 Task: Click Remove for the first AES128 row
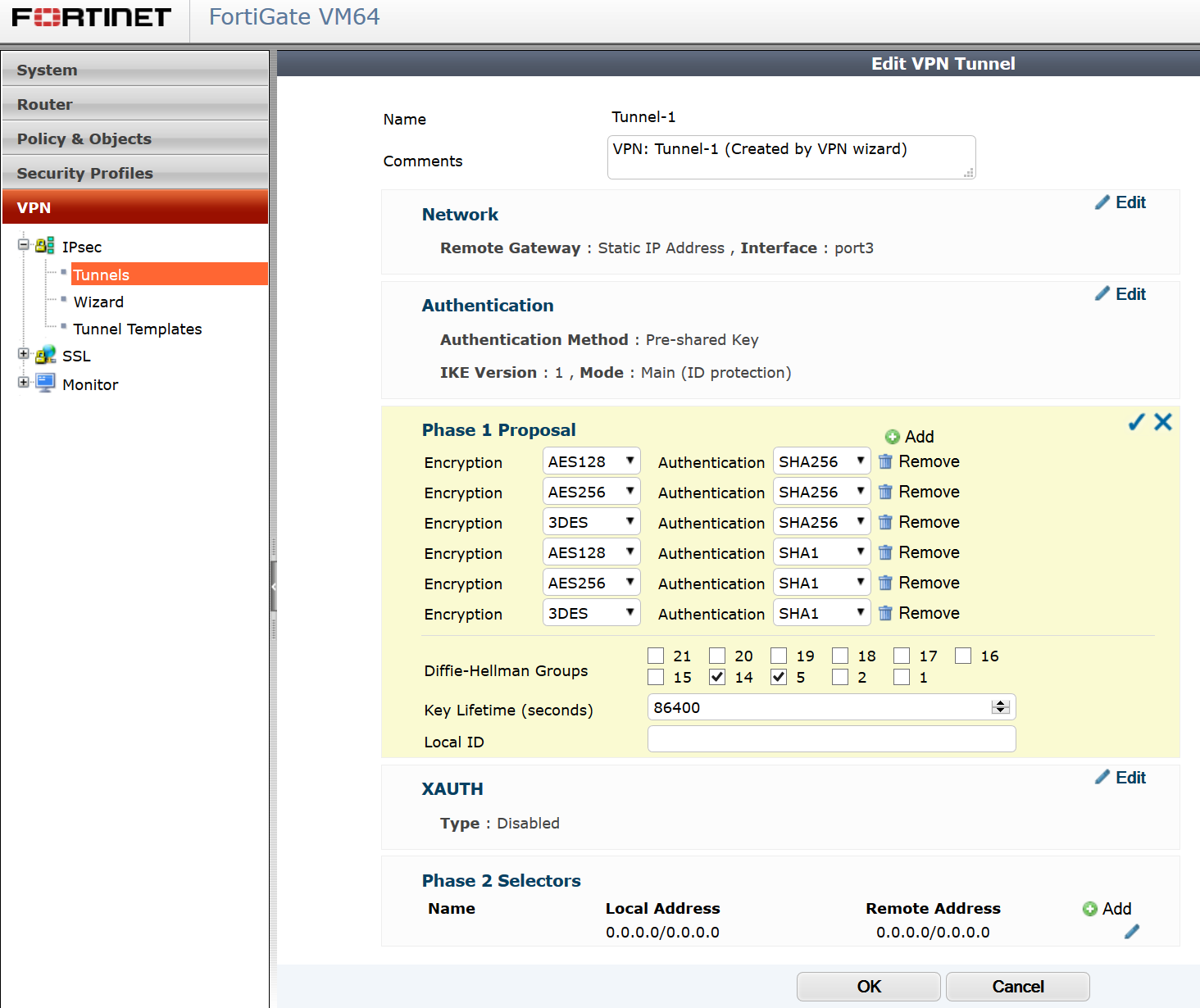pyautogui.click(x=929, y=461)
